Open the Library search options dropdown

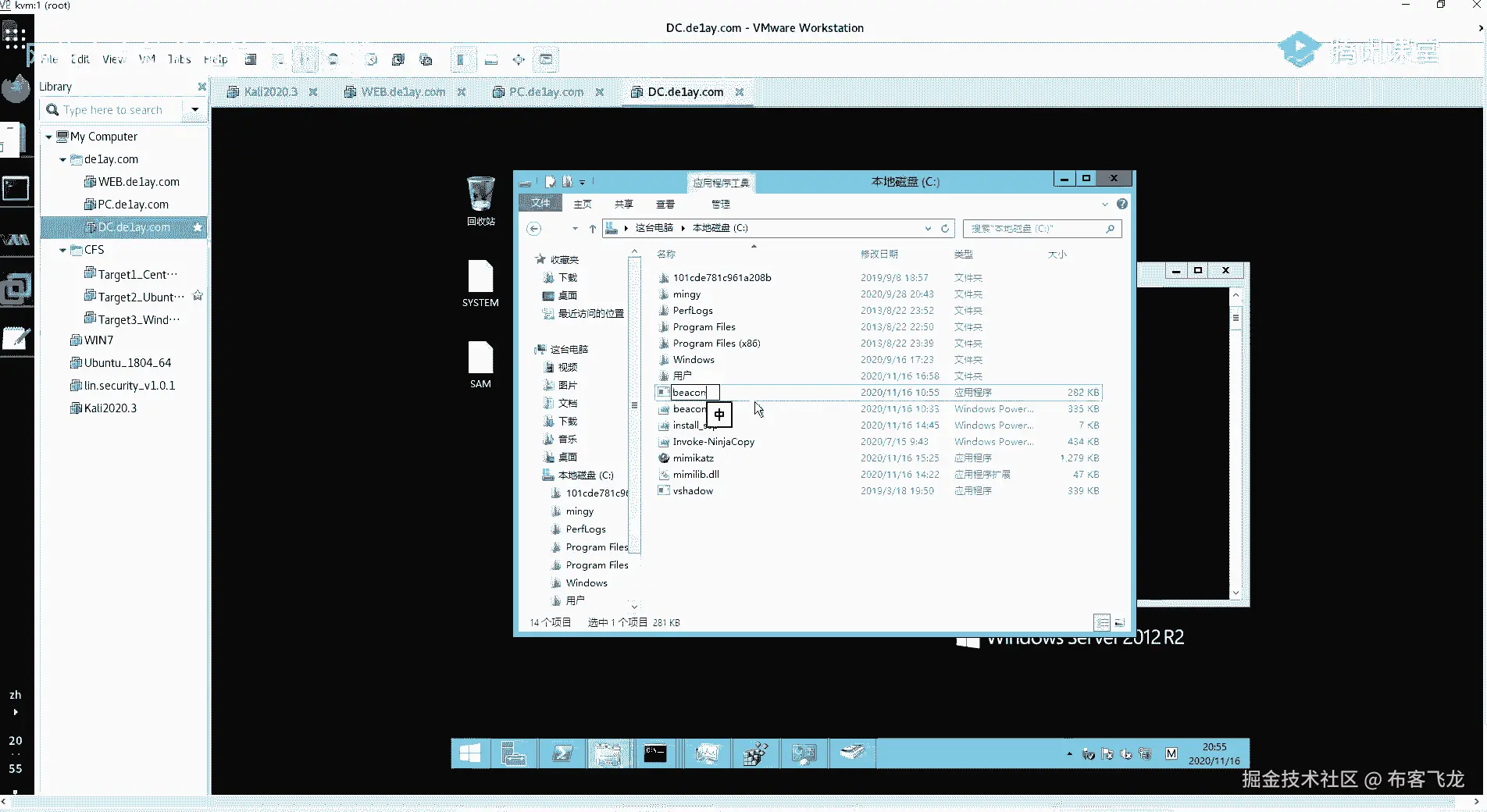pos(195,110)
